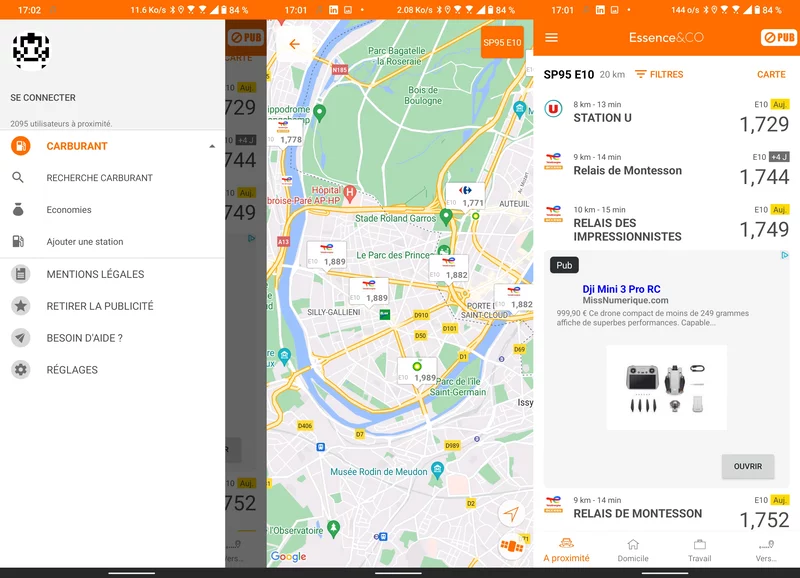Viewport: 800px width, 578px height.
Task: Select the 1,889 Total marker near SILLY-GALLIENI
Action: (x=369, y=292)
